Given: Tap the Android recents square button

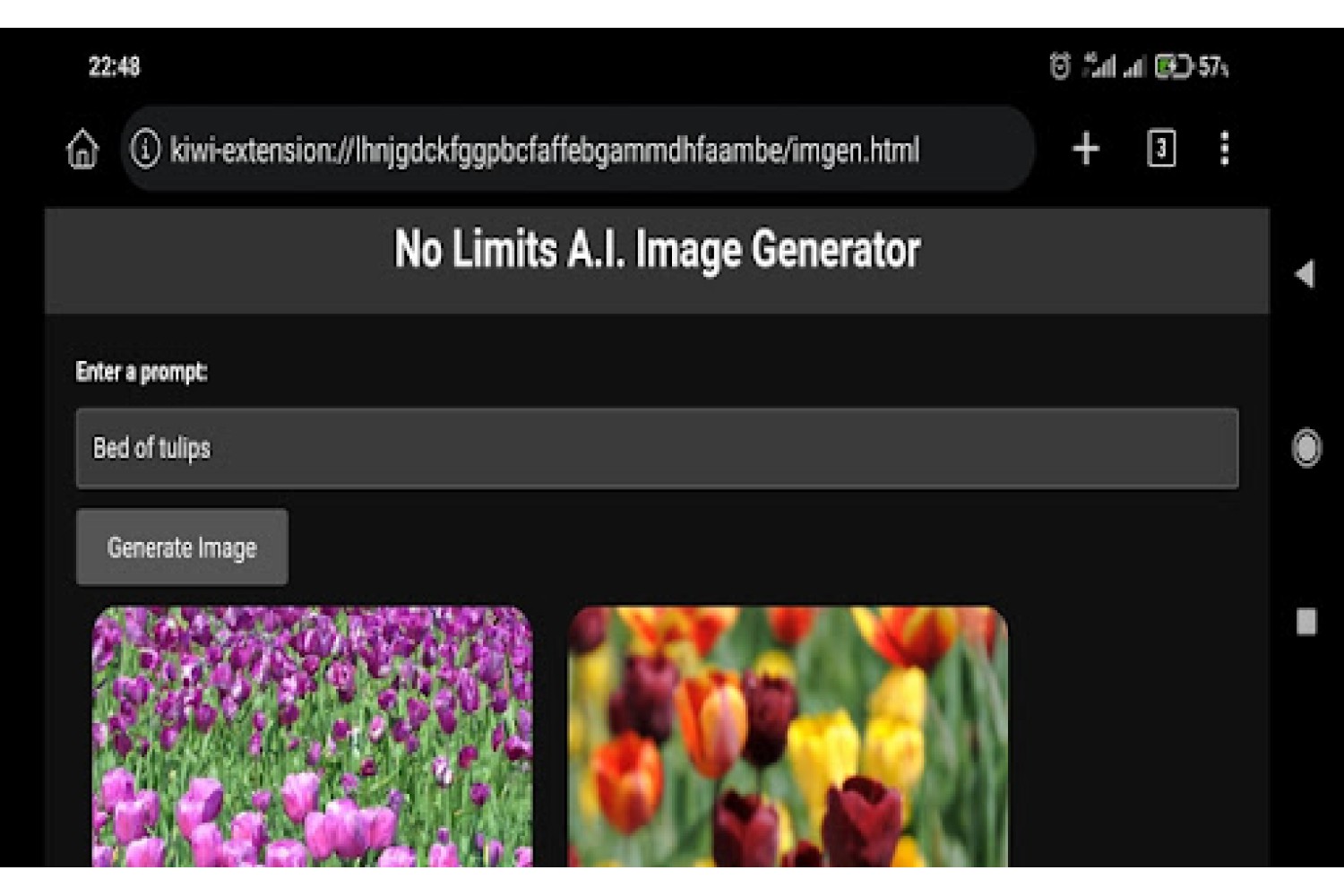Looking at the screenshot, I should [x=1306, y=621].
